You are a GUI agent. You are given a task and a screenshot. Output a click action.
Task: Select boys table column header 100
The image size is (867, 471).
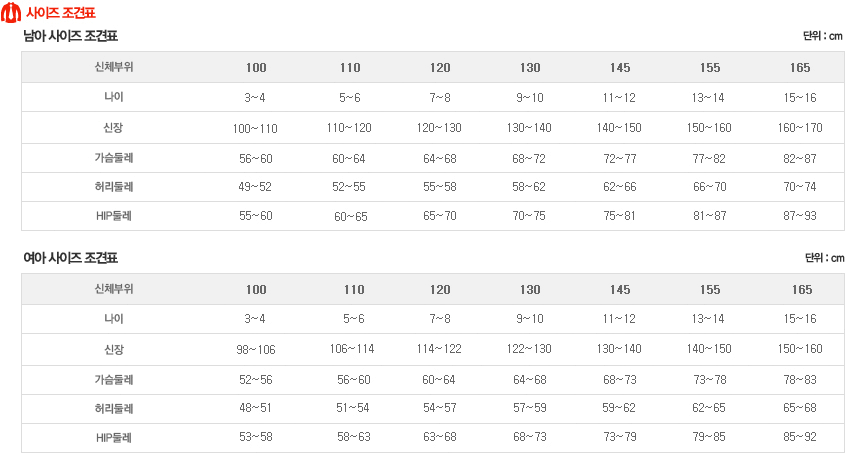(256, 67)
